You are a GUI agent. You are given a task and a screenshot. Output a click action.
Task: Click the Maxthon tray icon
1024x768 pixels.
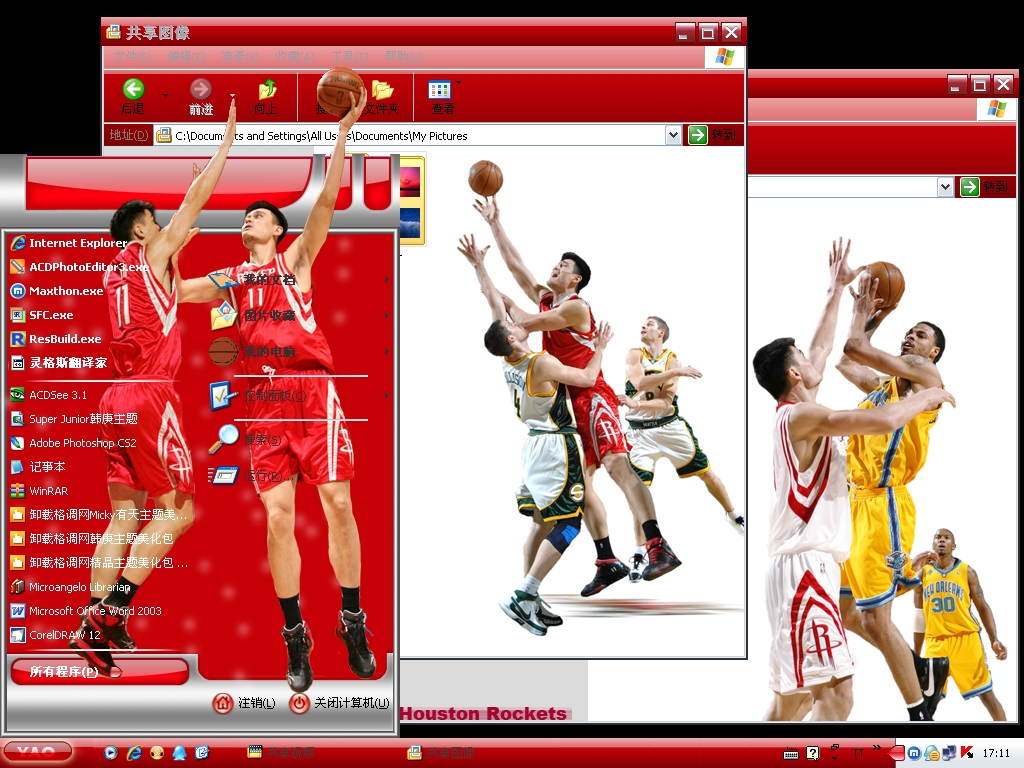tap(914, 754)
